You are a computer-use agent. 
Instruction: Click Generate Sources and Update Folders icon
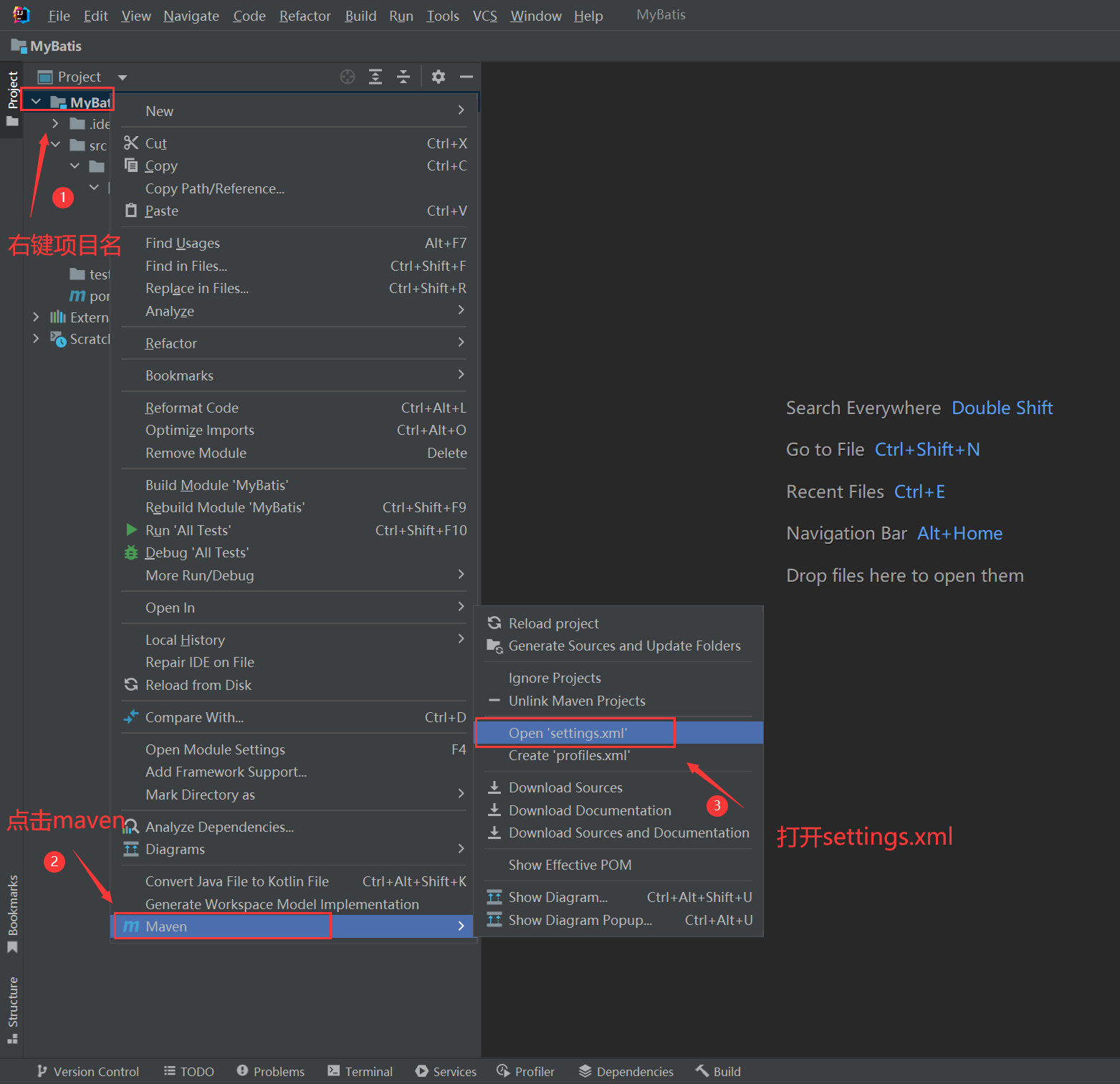pyautogui.click(x=494, y=646)
